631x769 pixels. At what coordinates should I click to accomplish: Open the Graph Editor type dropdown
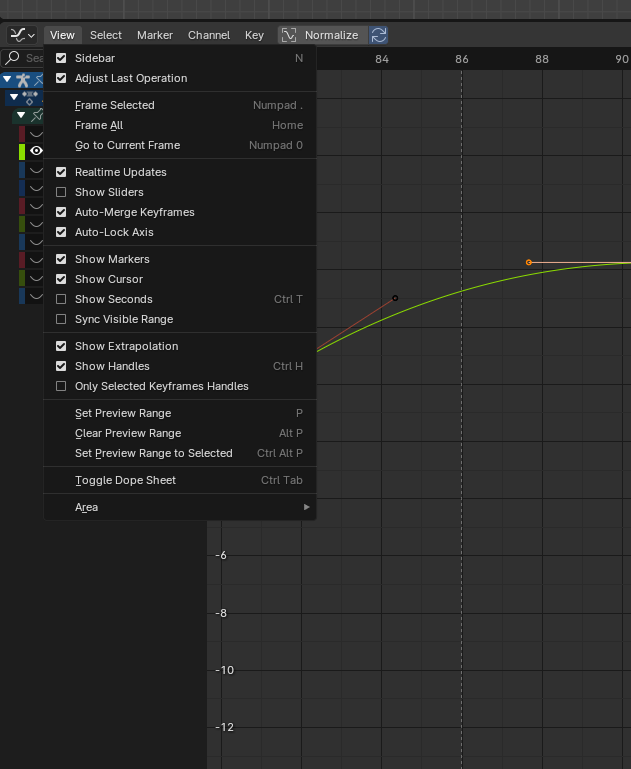22,35
